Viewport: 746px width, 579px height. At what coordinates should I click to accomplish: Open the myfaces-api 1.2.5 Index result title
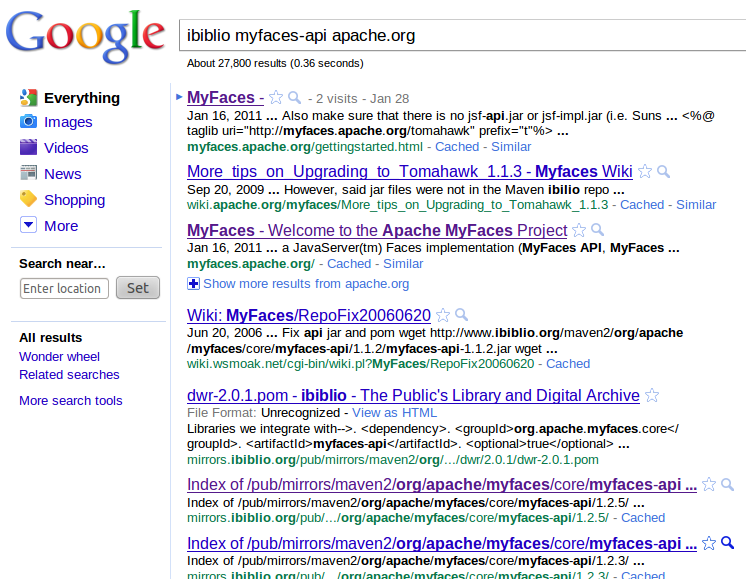point(442,484)
